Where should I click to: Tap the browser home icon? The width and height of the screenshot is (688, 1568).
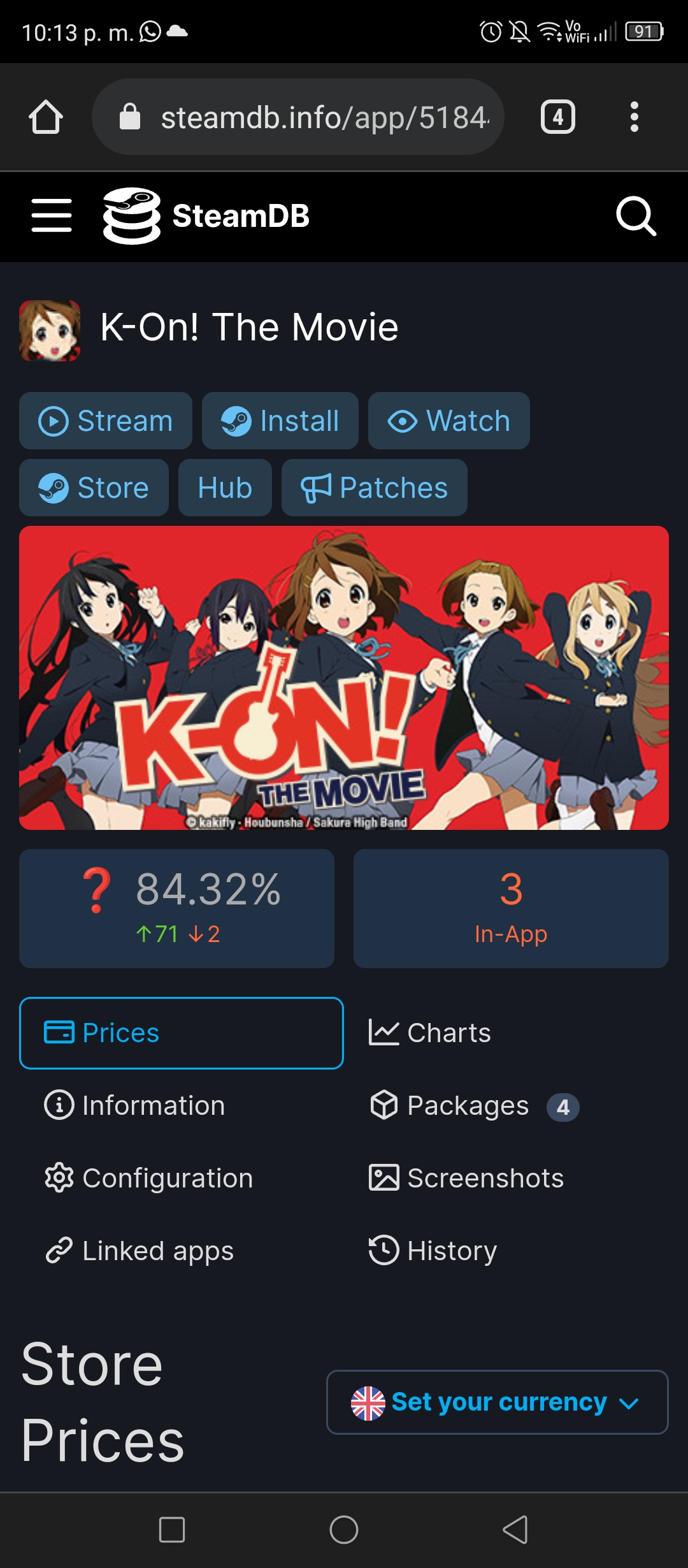(46, 117)
